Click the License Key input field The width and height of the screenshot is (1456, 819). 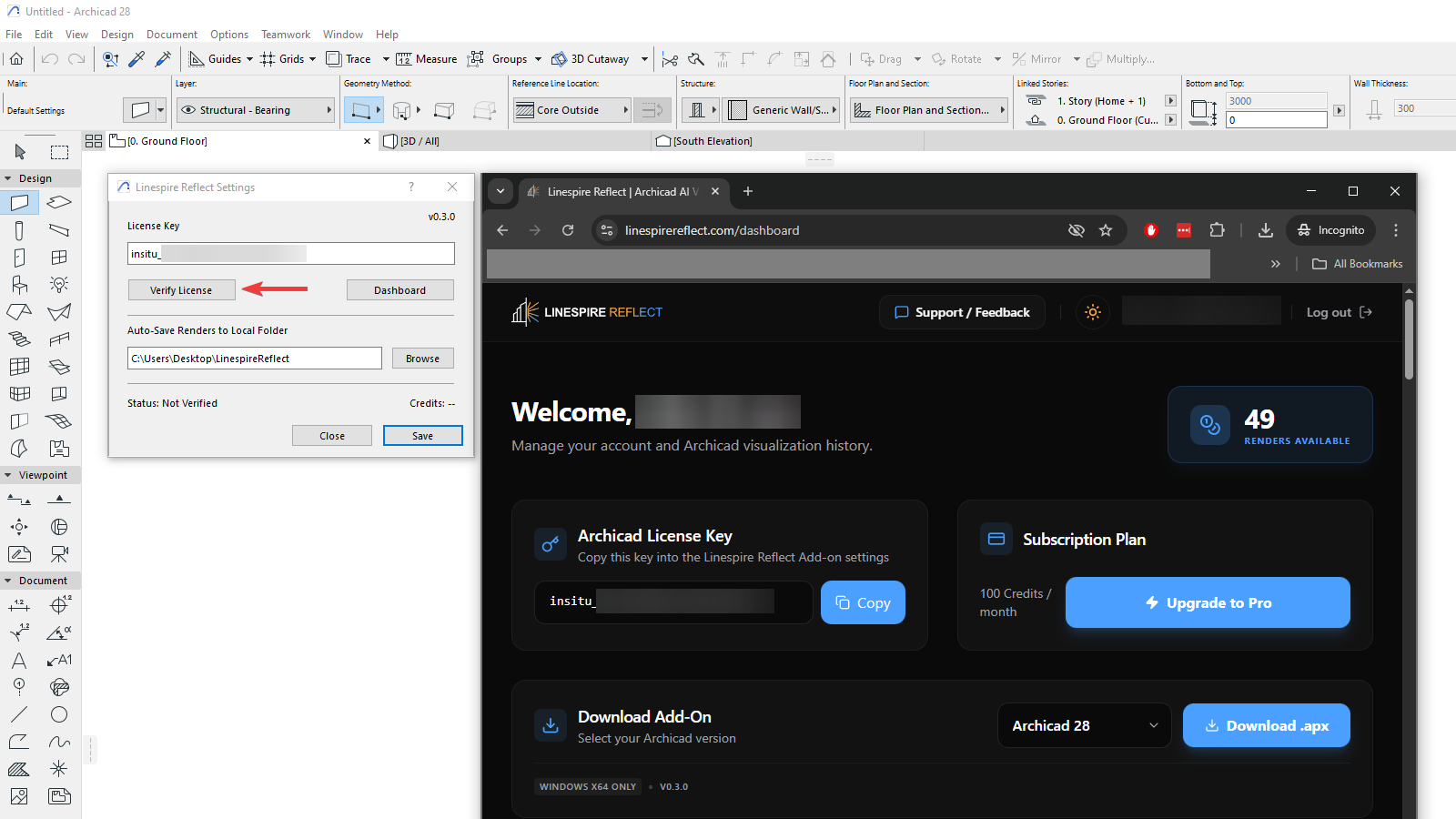[x=290, y=254]
